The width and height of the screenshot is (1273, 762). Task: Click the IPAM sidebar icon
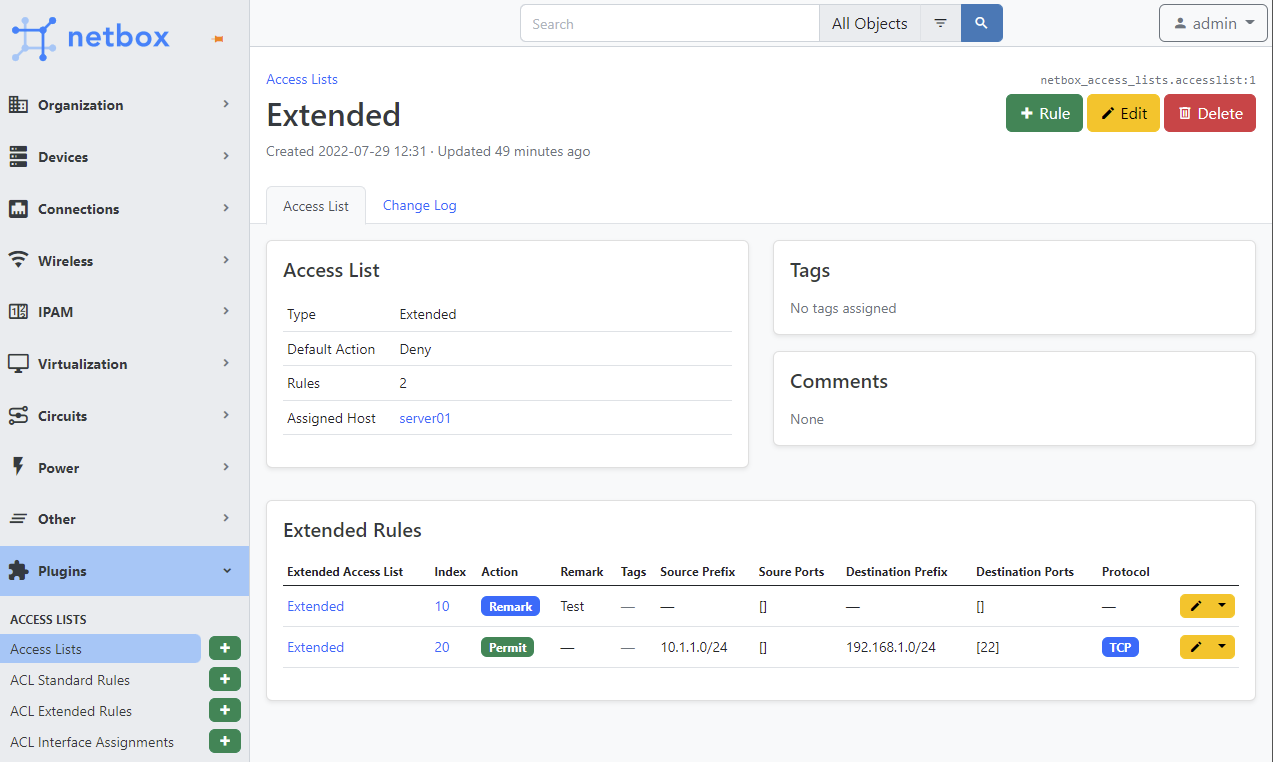pos(17,311)
